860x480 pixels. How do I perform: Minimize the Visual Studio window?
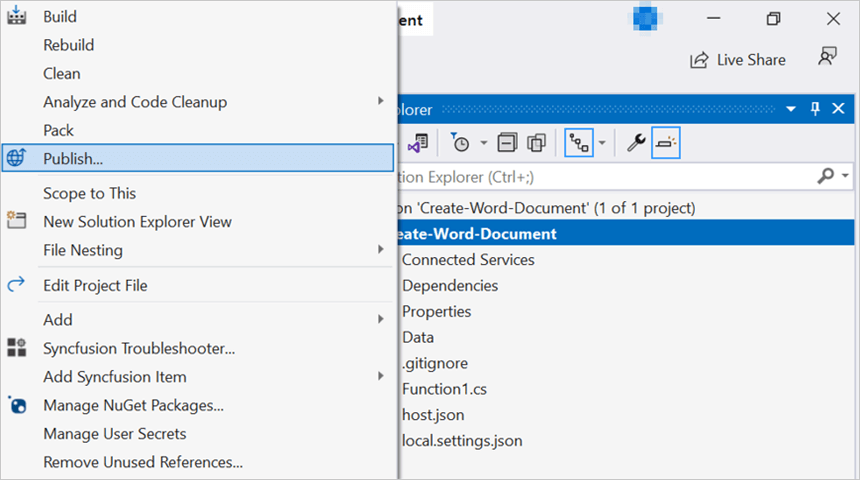coord(714,18)
